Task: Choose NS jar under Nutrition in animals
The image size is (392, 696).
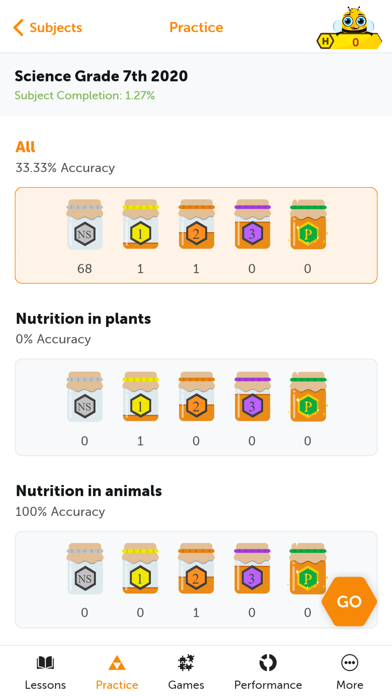Action: tap(84, 568)
